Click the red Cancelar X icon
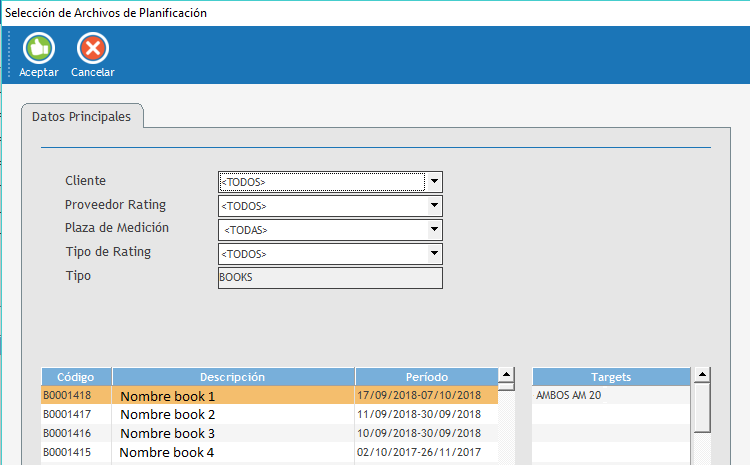 (92, 48)
